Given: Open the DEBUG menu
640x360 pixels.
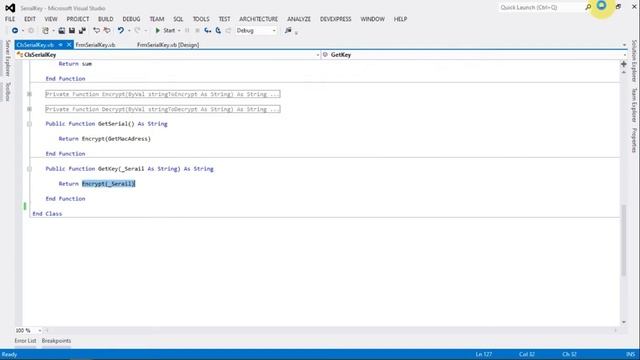Looking at the screenshot, I should coord(131,19).
